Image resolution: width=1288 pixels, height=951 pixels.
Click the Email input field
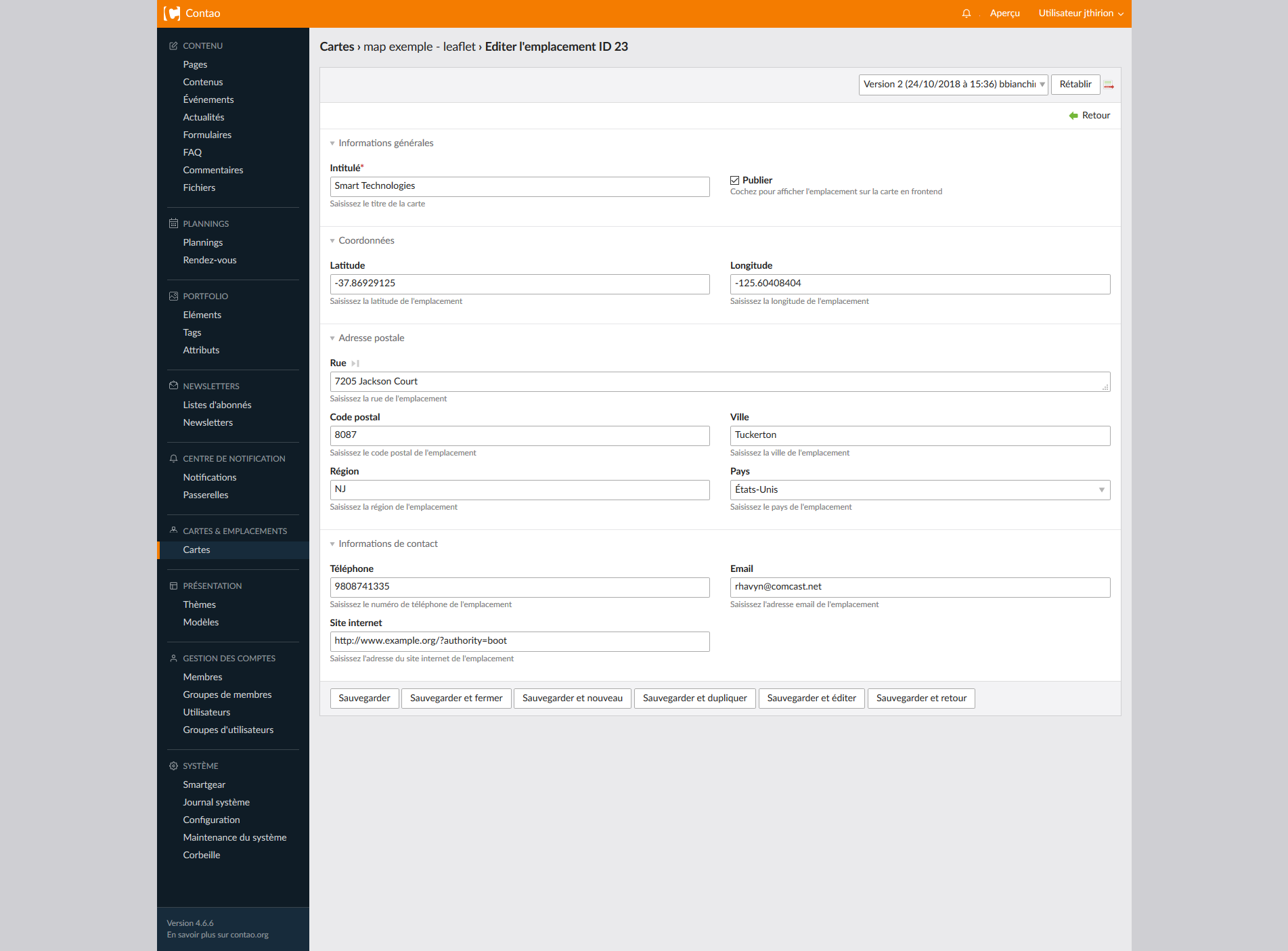click(x=920, y=588)
